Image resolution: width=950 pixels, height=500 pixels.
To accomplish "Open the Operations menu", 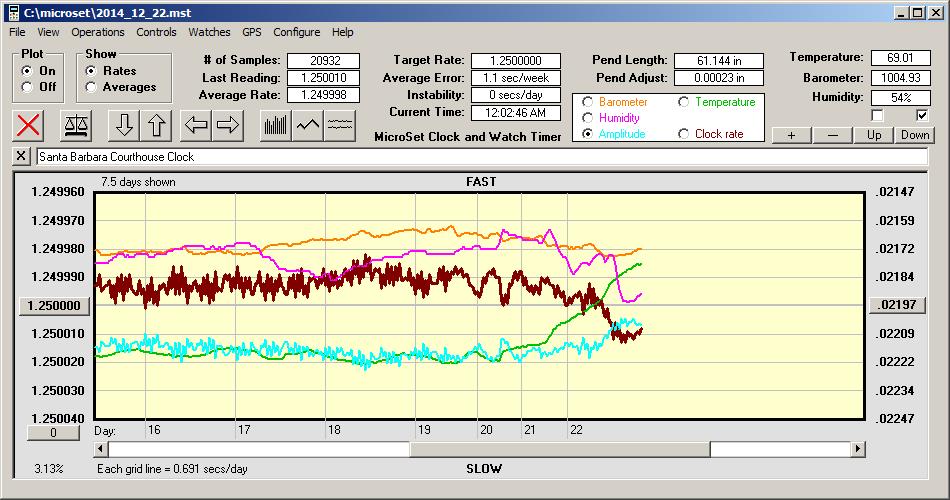I will (98, 32).
